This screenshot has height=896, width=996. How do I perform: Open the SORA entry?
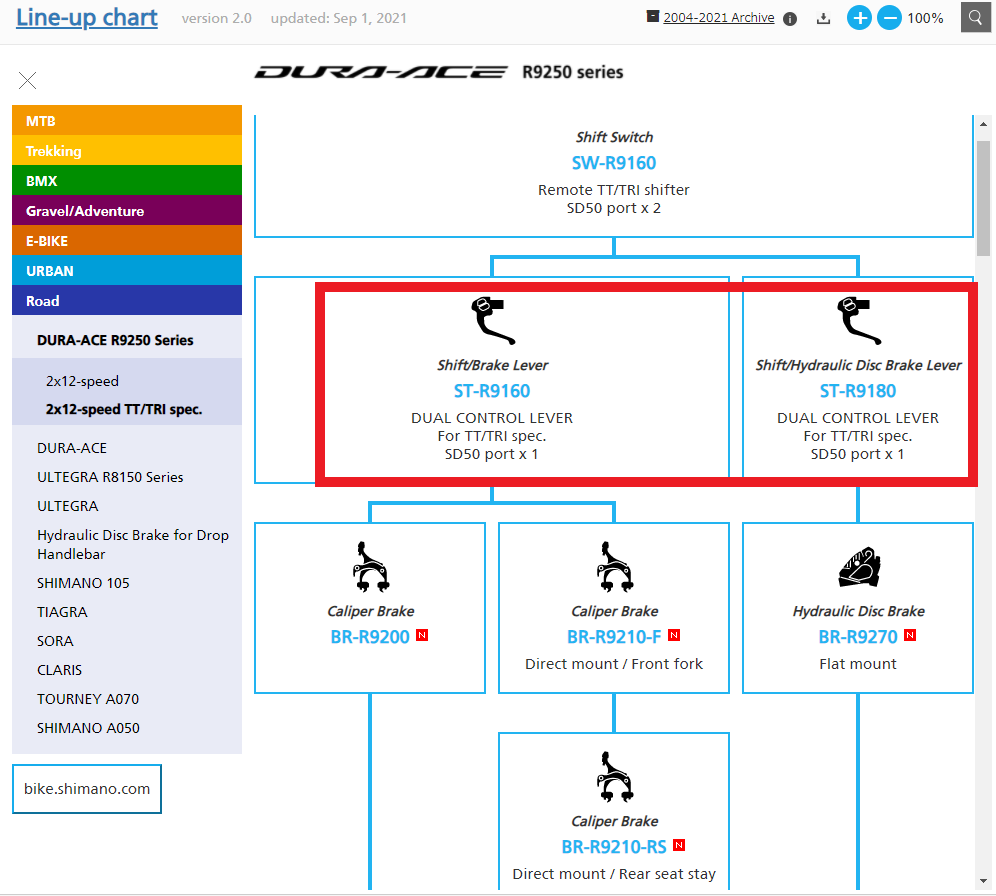pyautogui.click(x=55, y=641)
